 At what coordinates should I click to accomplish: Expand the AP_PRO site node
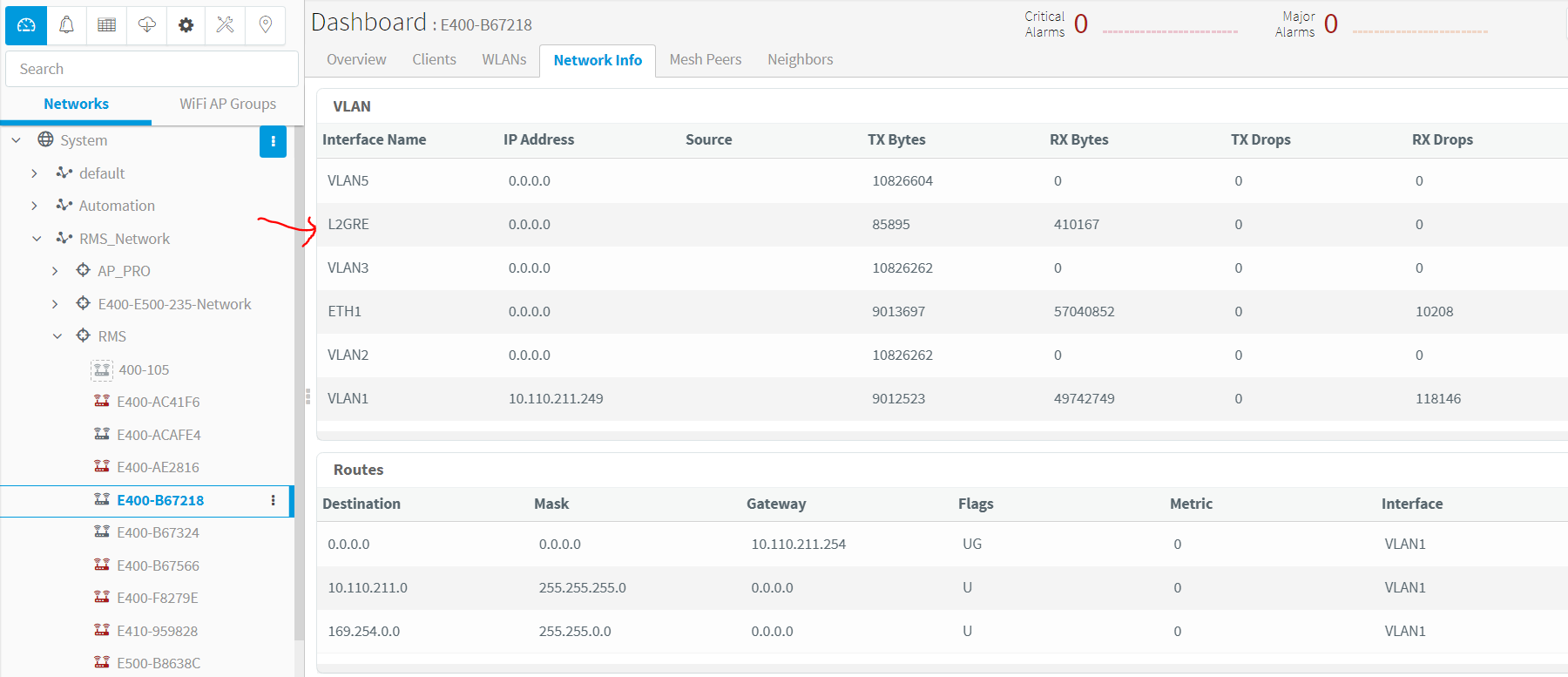55,271
